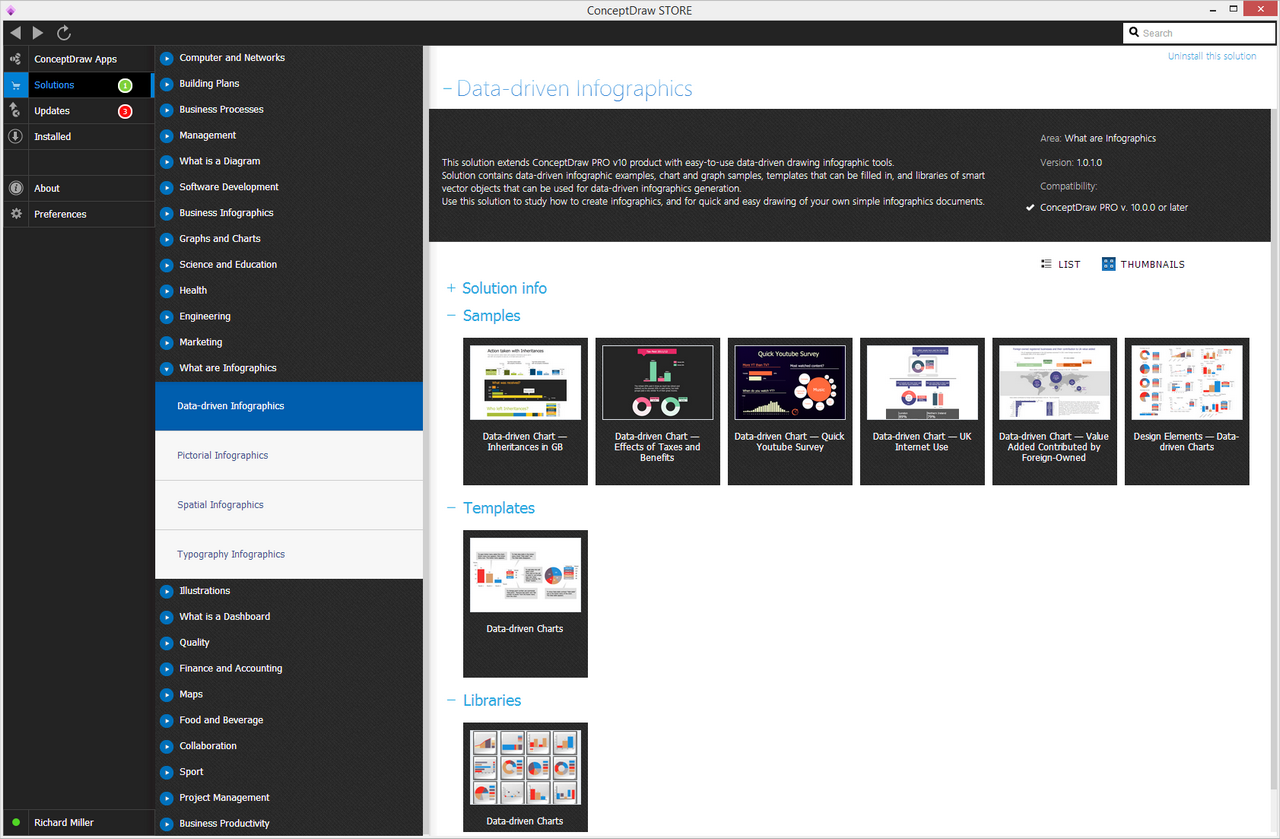
Task: Click the ConceptDraw Apps icon
Action: (x=15, y=59)
